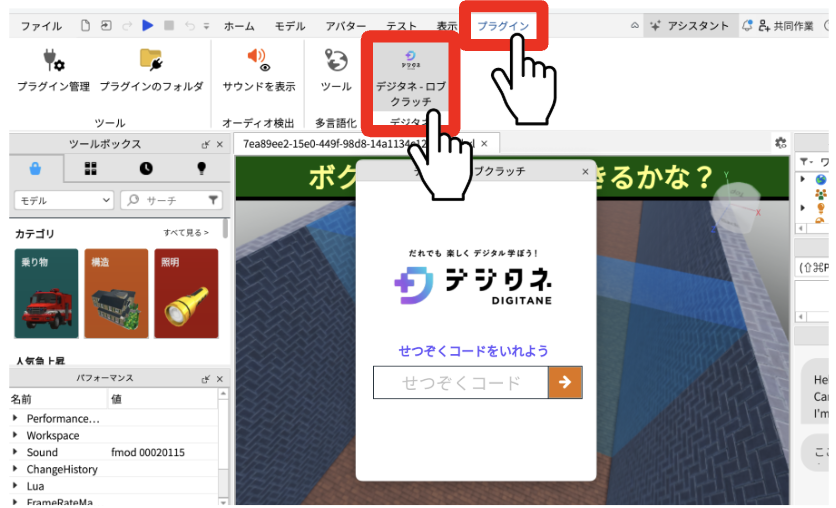The image size is (836, 508).
Task: Switch to the プラグイン ribbon tab
Action: click(x=503, y=26)
